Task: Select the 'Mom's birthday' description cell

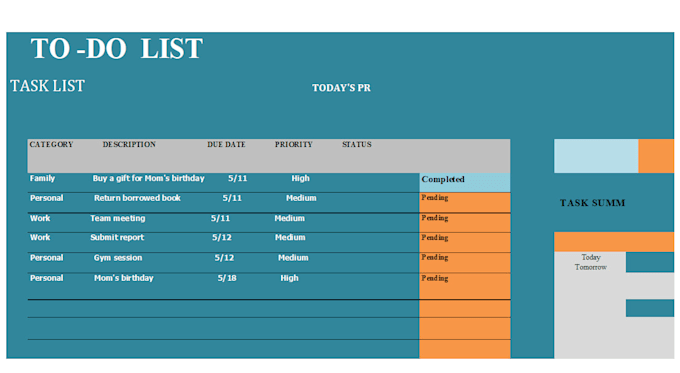Action: coord(124,278)
